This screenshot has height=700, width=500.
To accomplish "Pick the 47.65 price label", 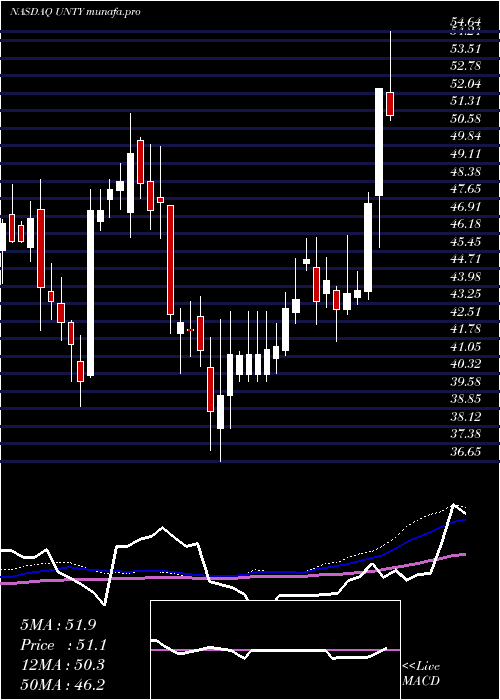I will click(466, 189).
